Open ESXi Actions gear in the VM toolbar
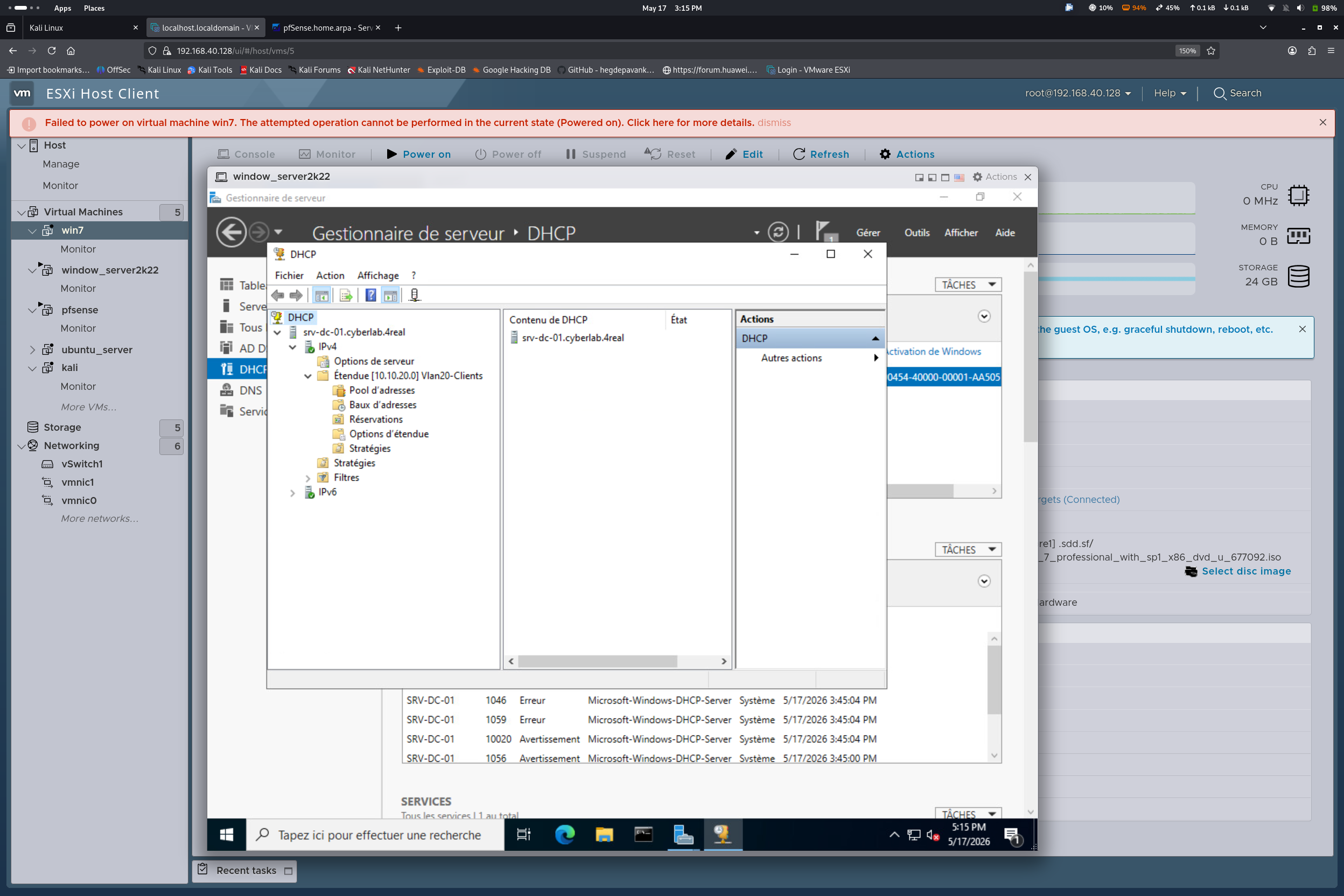This screenshot has height=896, width=1344. [907, 155]
